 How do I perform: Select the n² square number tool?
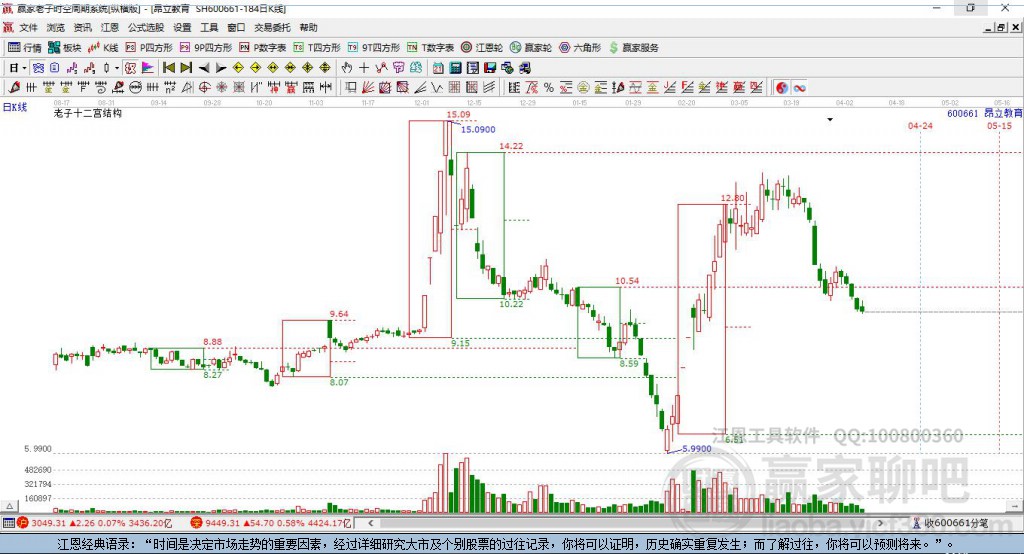(170, 87)
